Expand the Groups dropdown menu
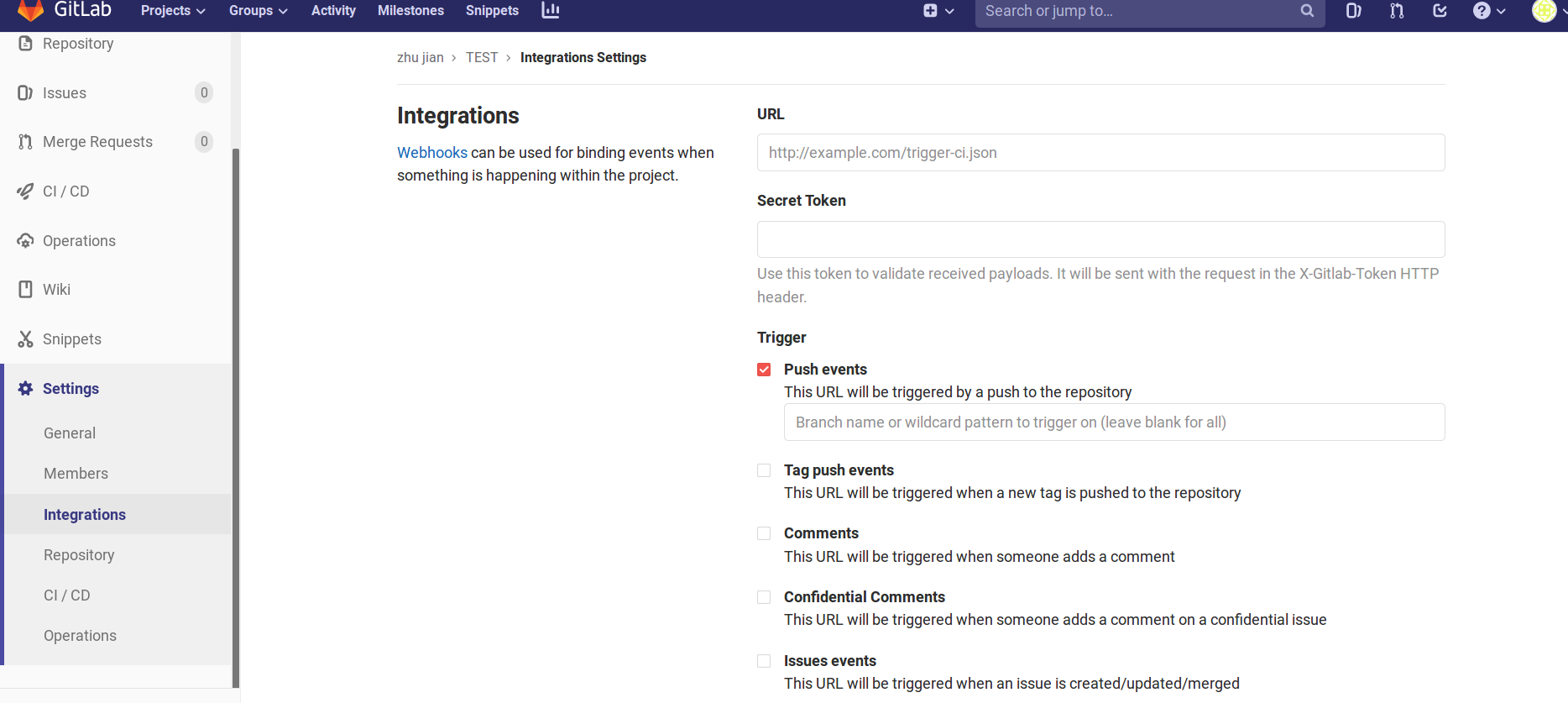The height and width of the screenshot is (703, 1568). [258, 11]
